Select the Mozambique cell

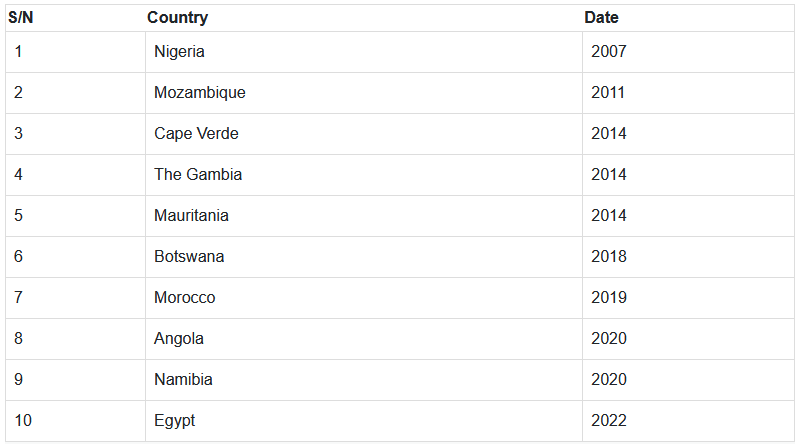[x=200, y=93]
